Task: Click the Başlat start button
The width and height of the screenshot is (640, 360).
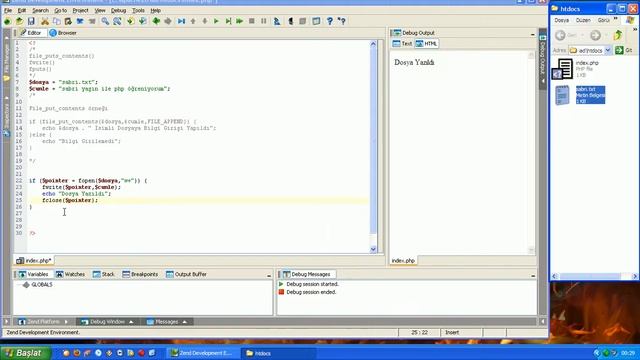Action: tap(25, 353)
